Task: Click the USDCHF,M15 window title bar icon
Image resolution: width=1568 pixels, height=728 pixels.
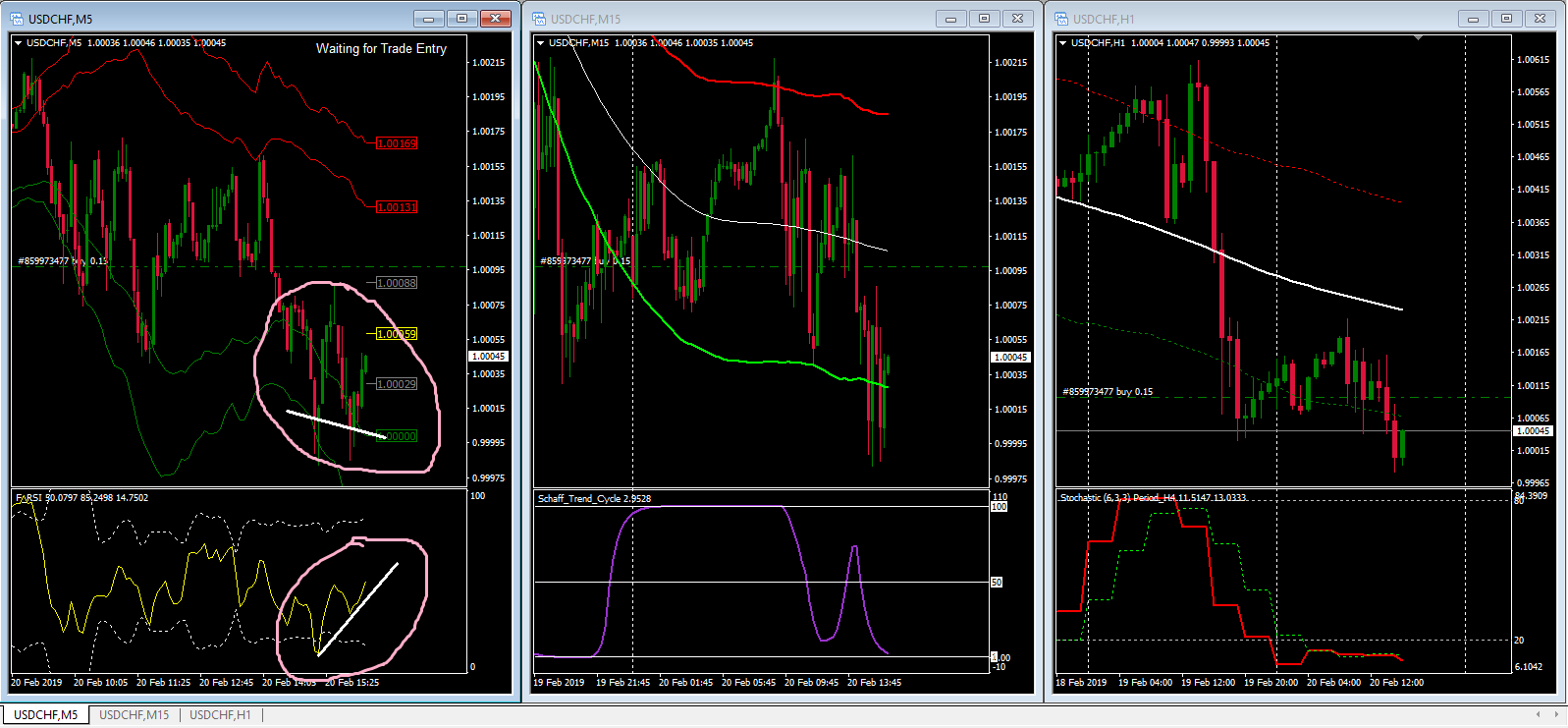Action: pos(539,19)
